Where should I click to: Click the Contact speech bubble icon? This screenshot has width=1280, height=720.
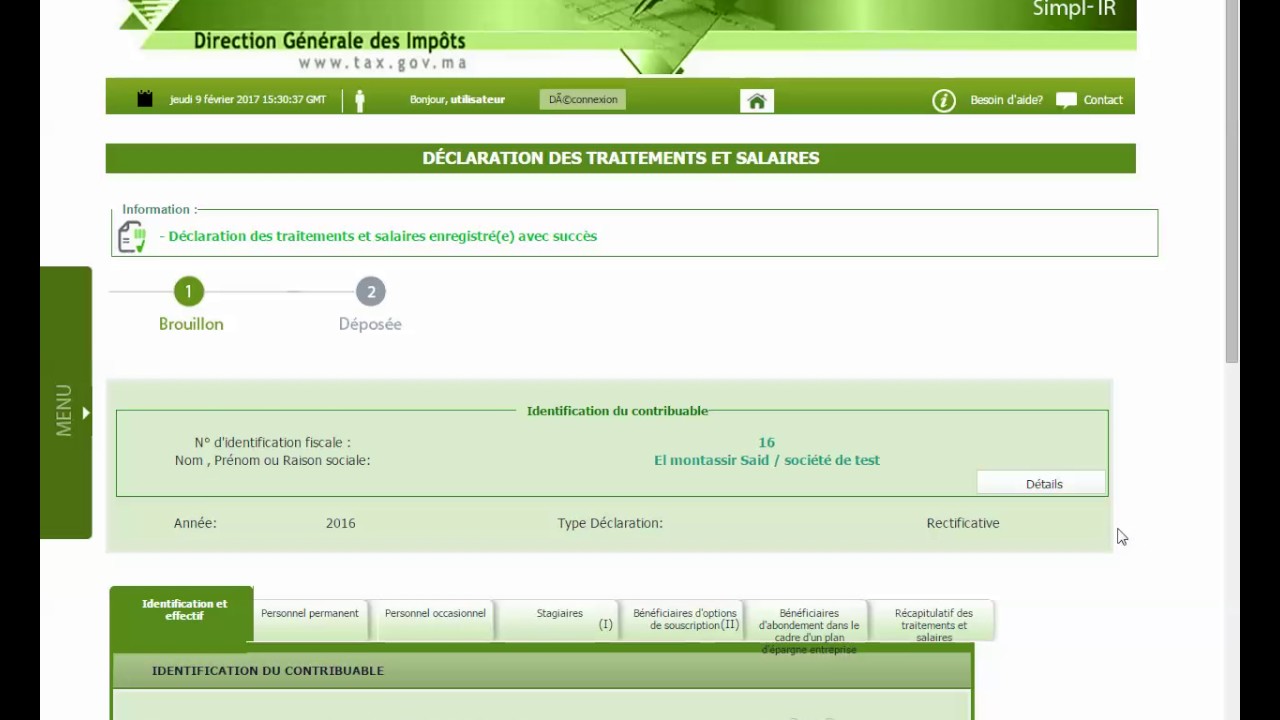(x=1066, y=100)
